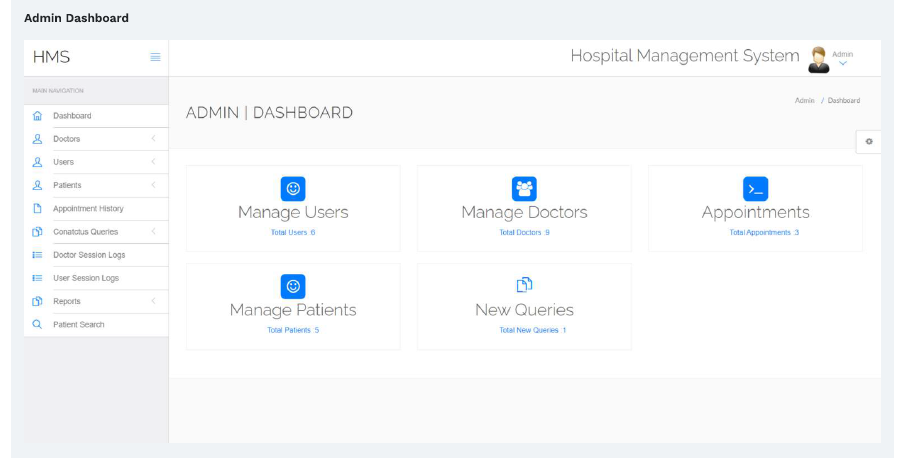Click the Manage Patients smiley icon

tap(293, 286)
